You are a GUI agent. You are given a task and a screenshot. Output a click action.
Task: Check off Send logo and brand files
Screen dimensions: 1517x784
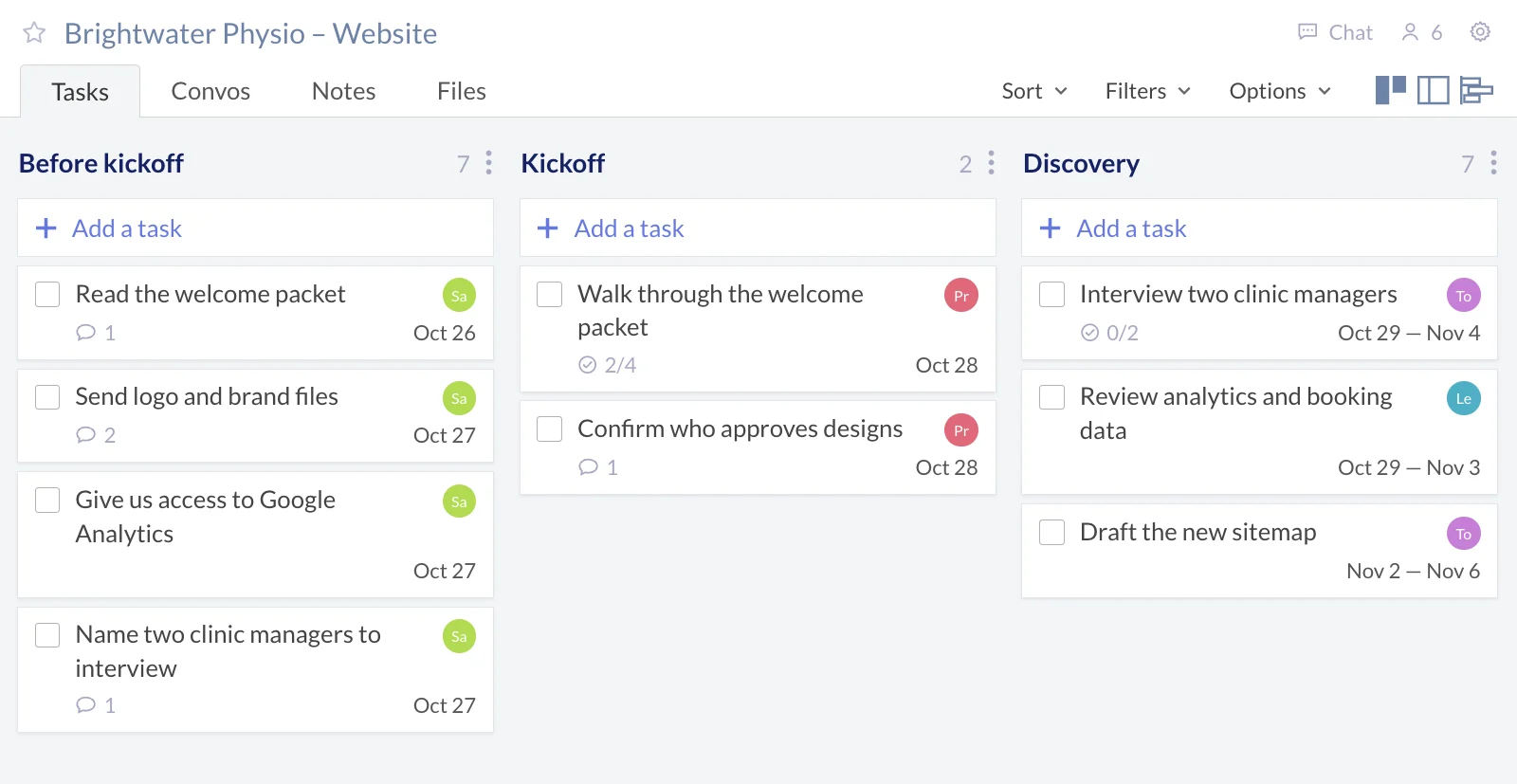click(47, 397)
